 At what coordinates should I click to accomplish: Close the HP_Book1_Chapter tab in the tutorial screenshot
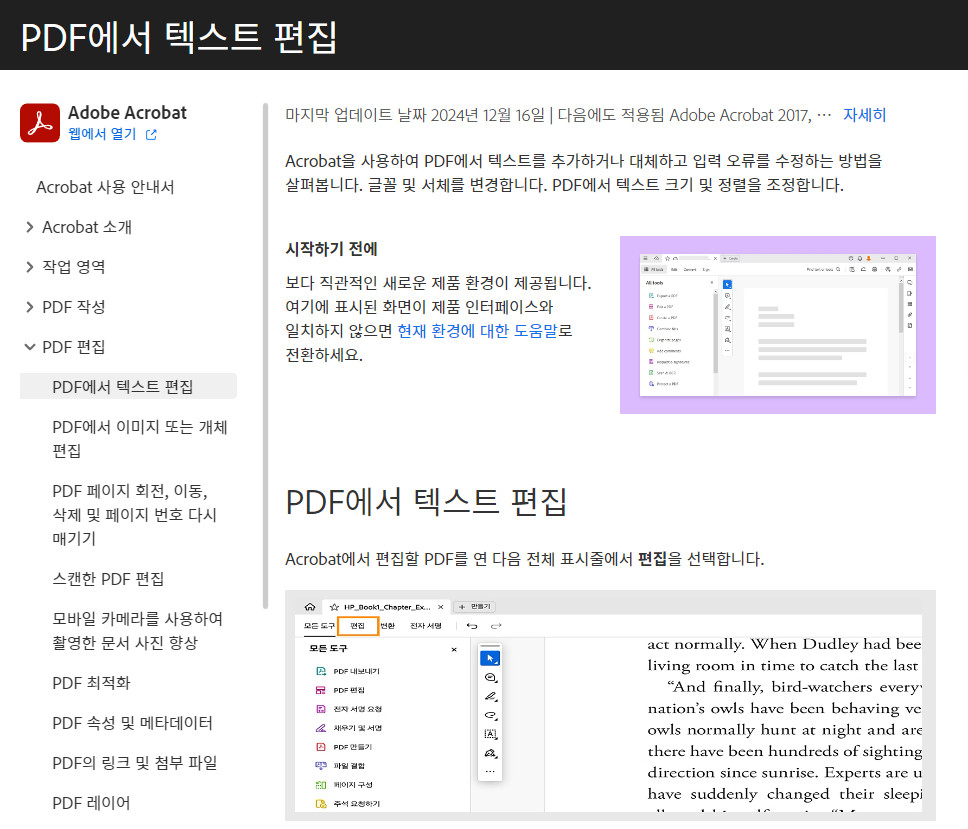[x=440, y=607]
